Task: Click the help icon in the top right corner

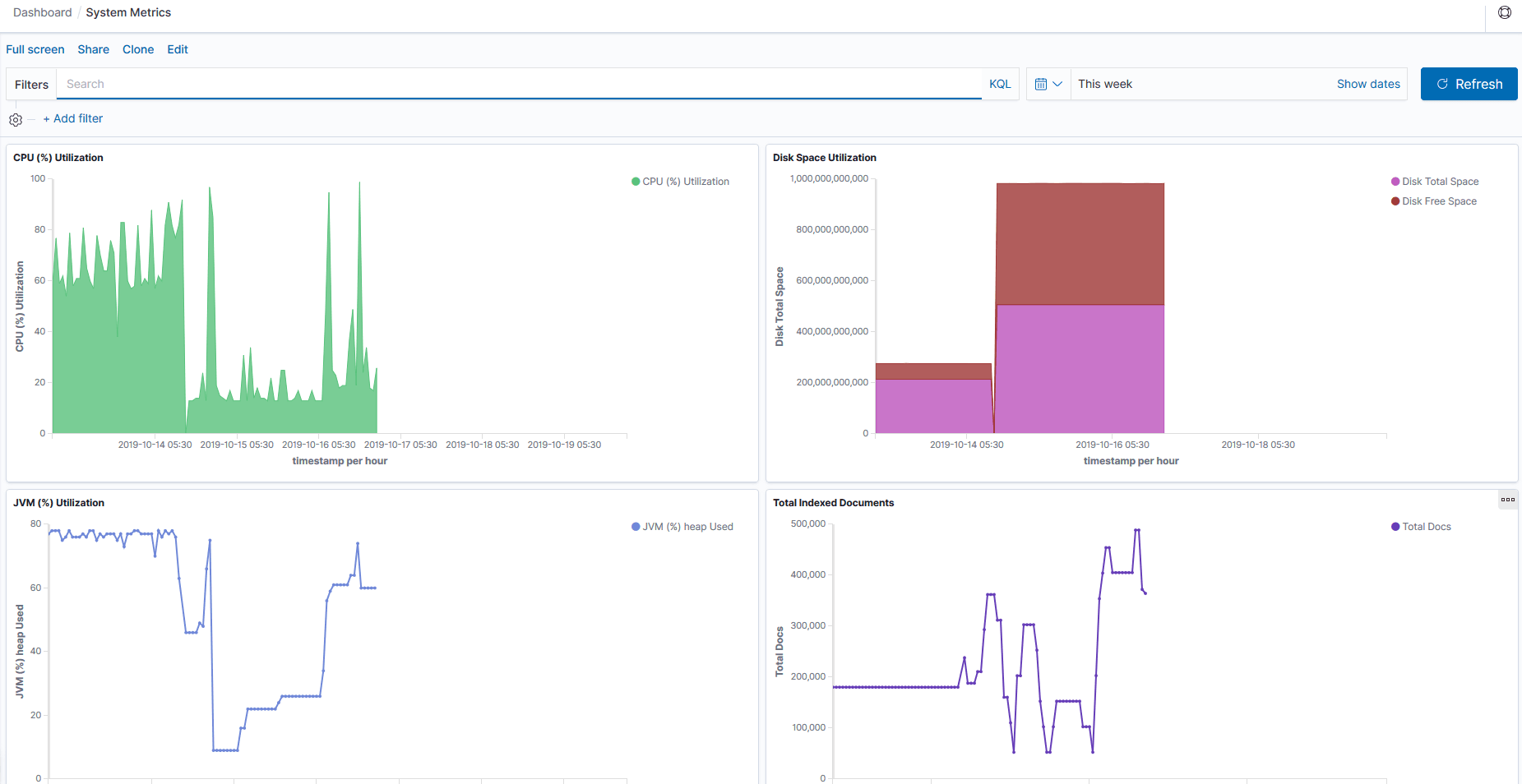Action: (1505, 12)
